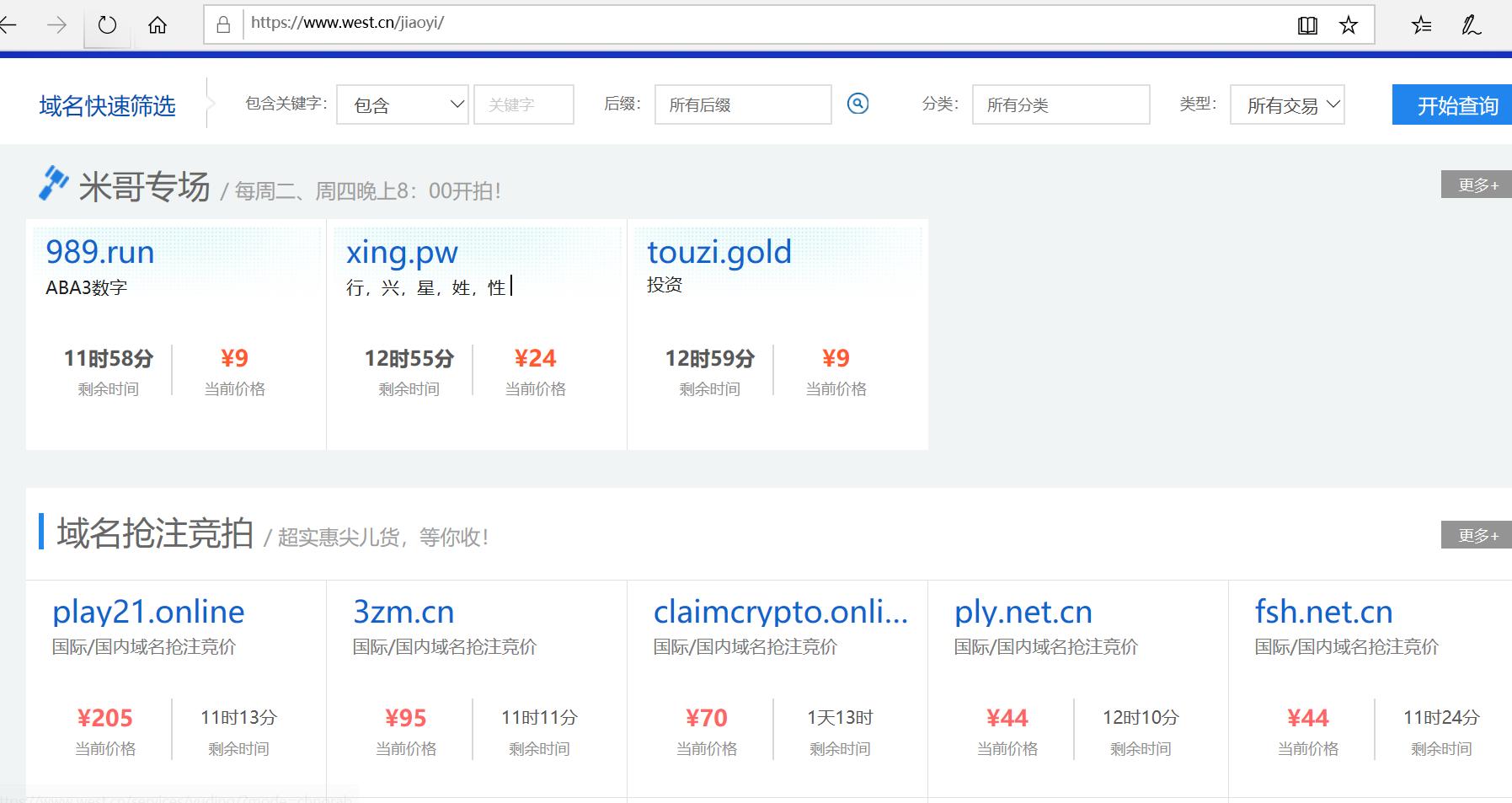
Task: Click 更多+ in the 米哥专场 section
Action: point(1477,185)
